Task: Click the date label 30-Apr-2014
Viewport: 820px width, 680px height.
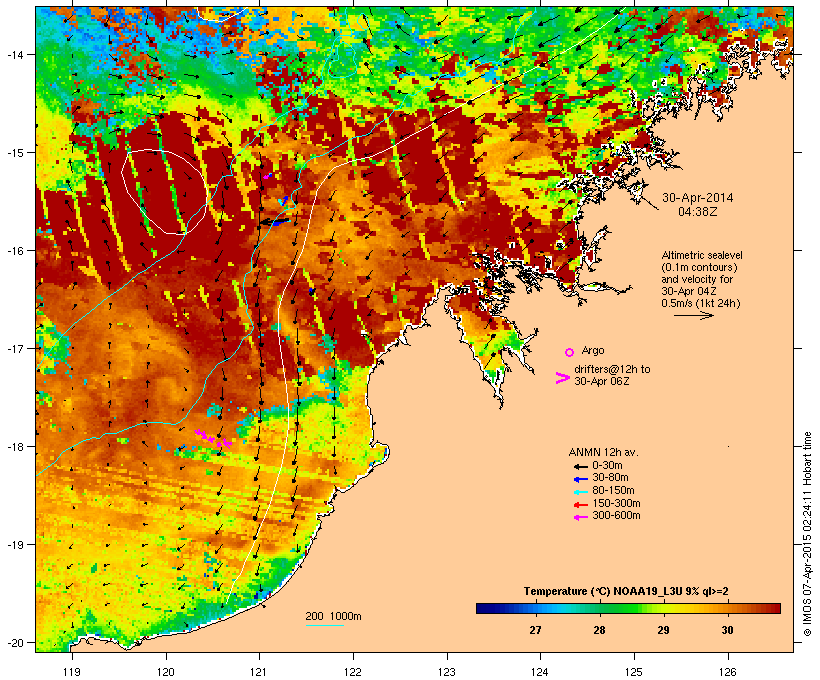Action: tap(698, 198)
